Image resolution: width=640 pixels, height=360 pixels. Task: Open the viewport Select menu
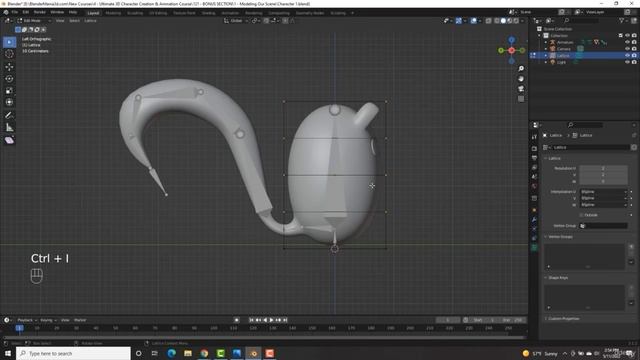click(x=74, y=20)
